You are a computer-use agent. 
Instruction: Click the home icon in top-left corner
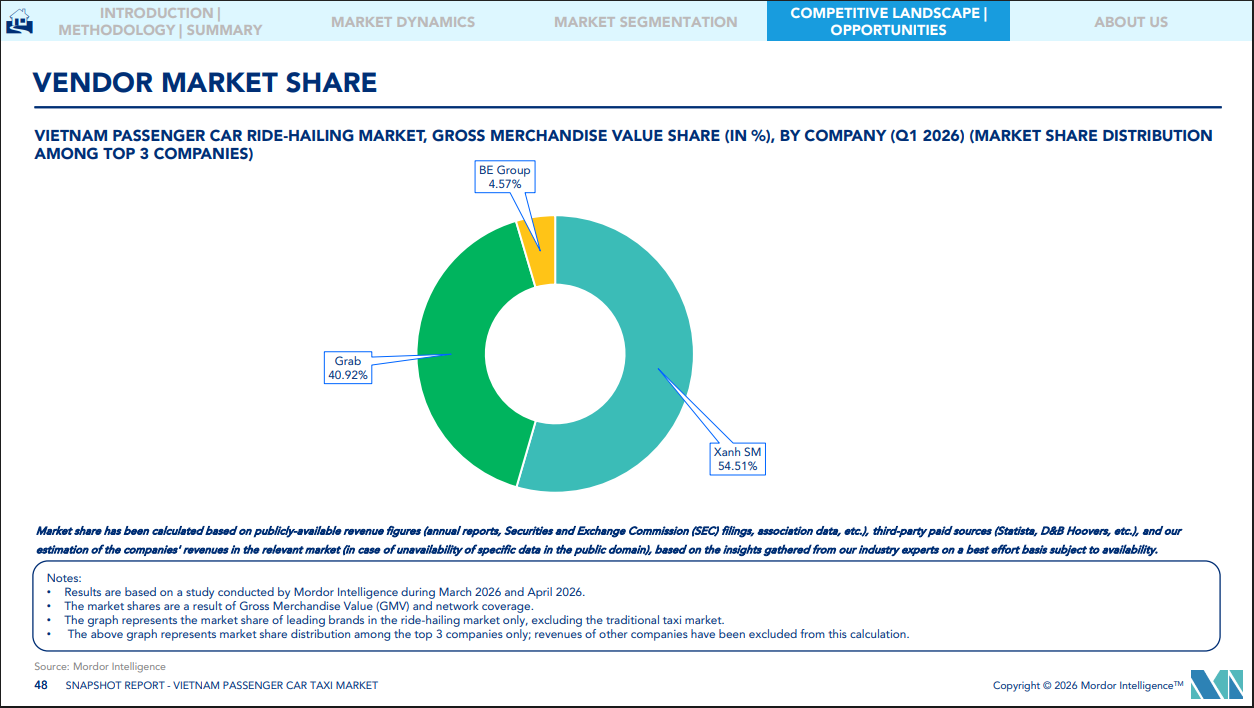tap(19, 21)
